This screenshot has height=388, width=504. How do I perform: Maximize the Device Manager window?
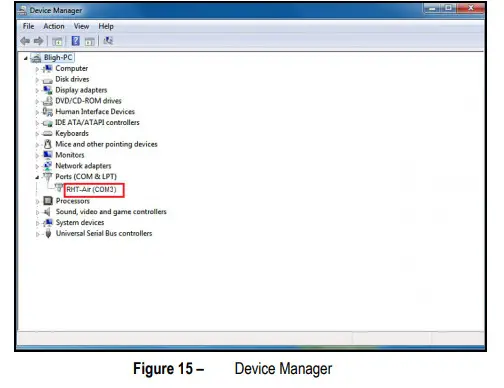(449, 8)
